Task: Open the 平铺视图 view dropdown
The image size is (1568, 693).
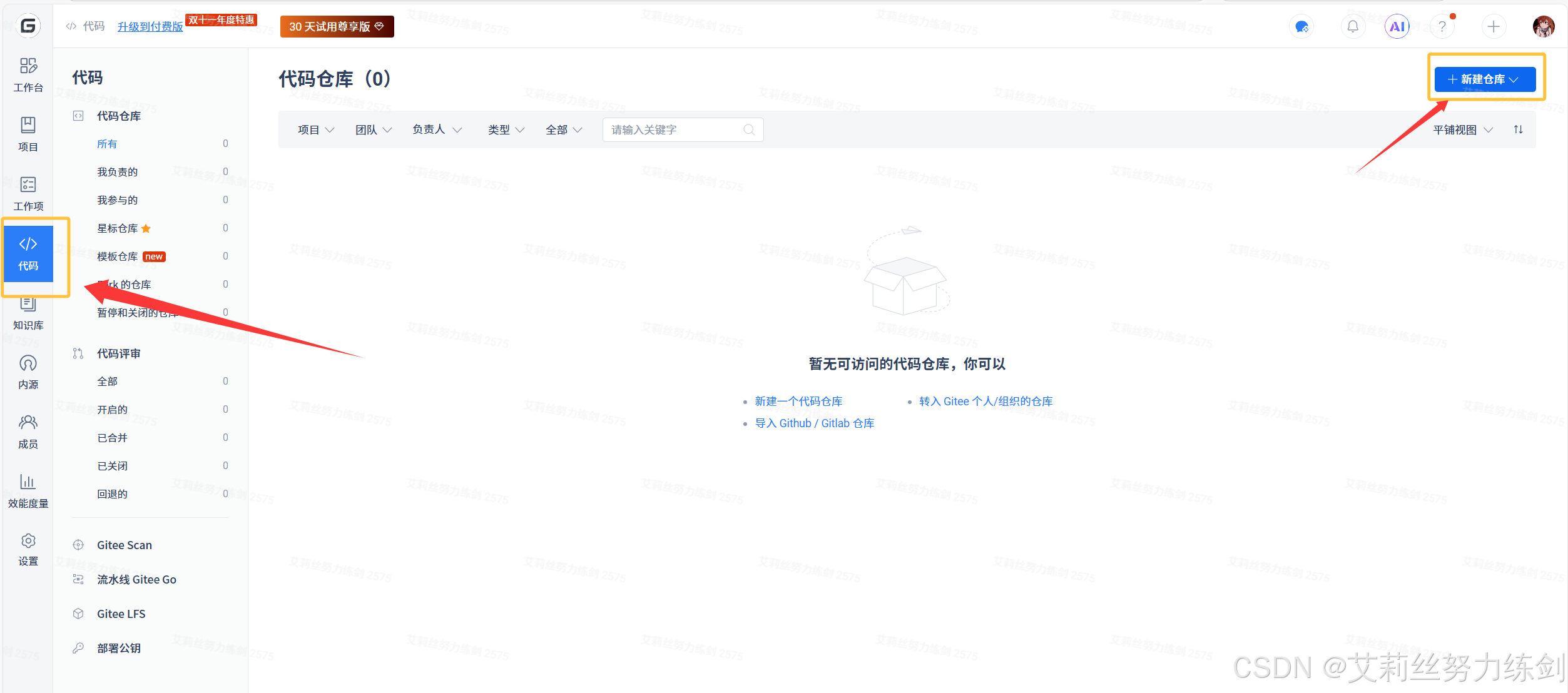Action: [x=1462, y=129]
